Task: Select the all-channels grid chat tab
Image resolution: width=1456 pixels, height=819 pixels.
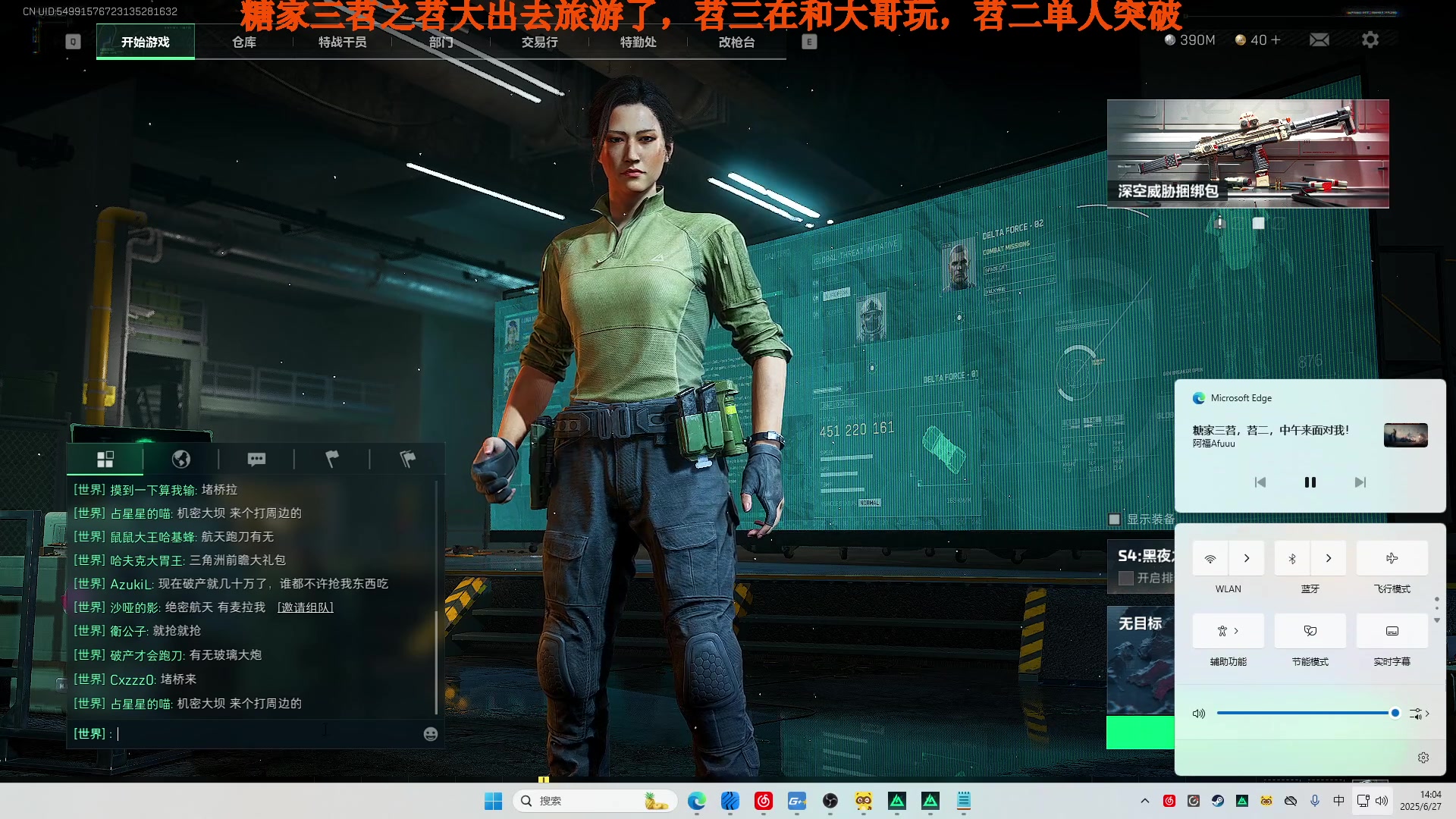Action: tap(105, 459)
